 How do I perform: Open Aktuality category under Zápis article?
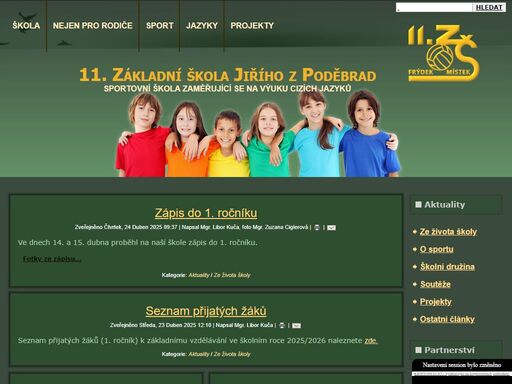(199, 275)
